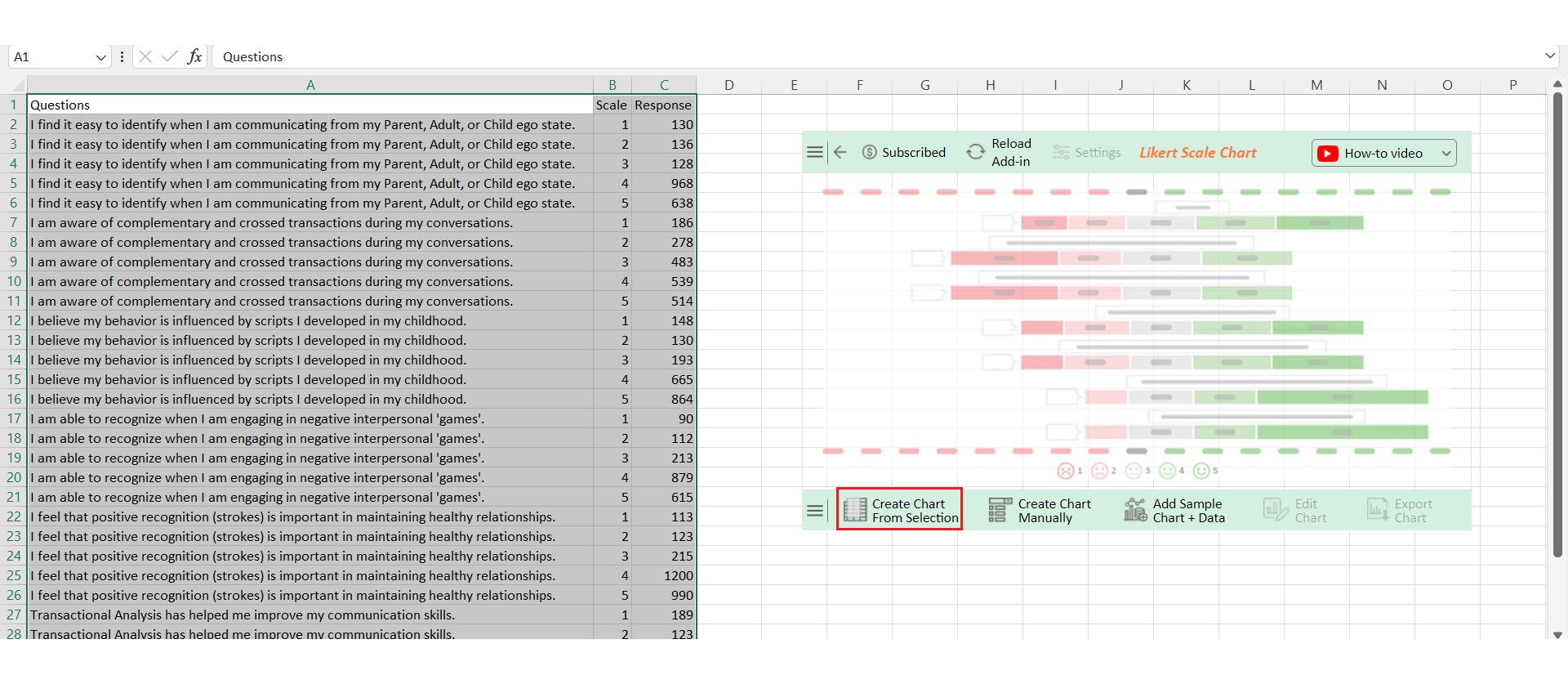This screenshot has height=684, width=1568.
Task: Click the Subscribed label
Action: [914, 152]
